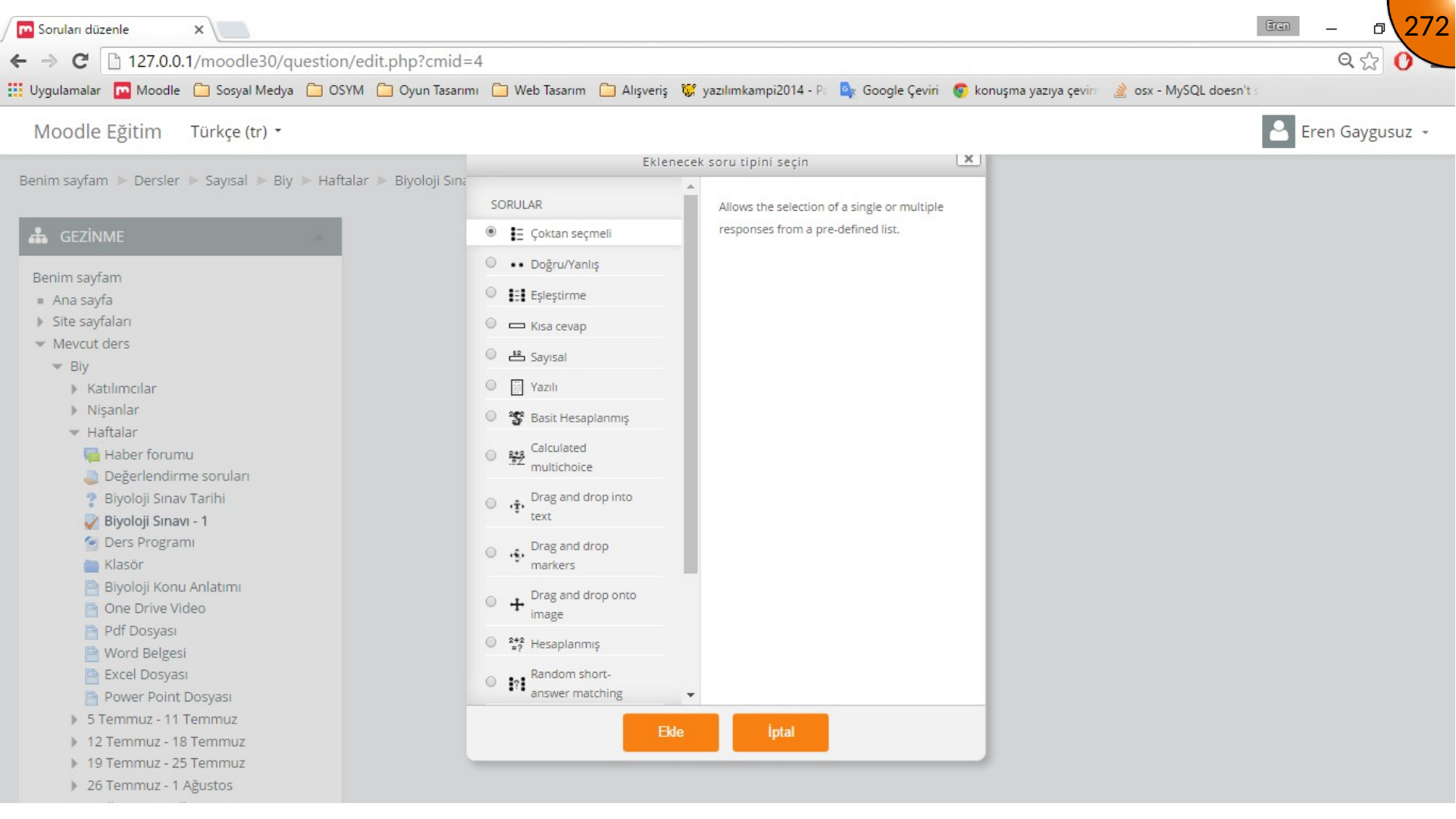Click the Doğru/Yanlış question type icon
The image size is (1456, 819).
click(x=517, y=265)
